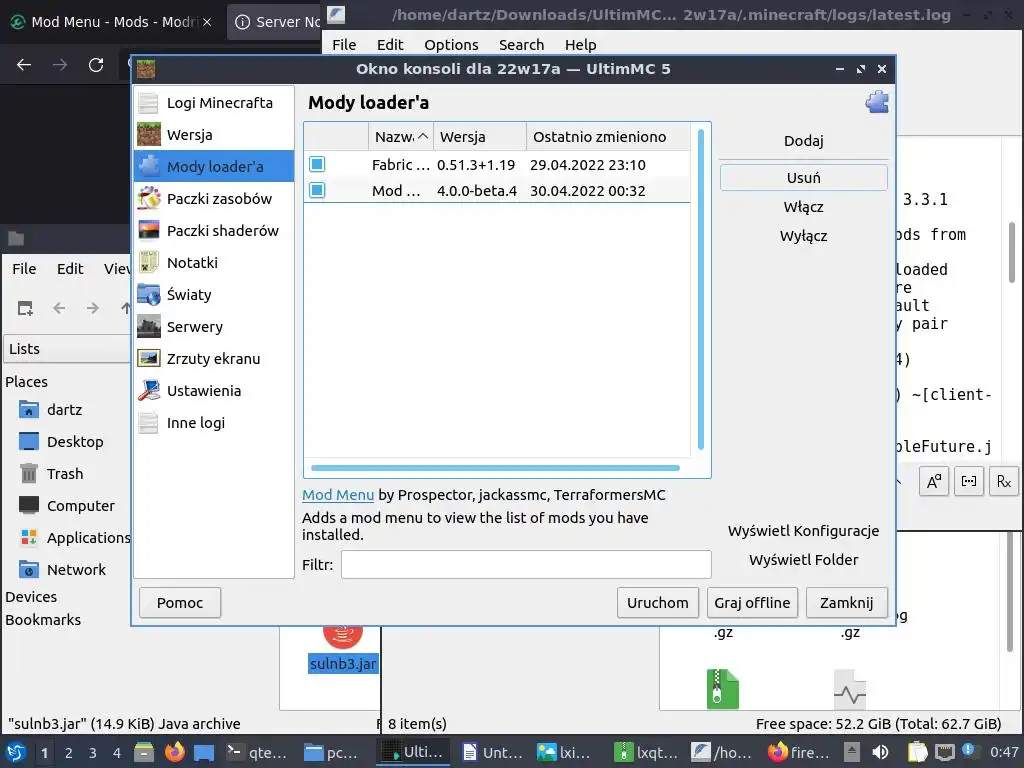Open clipboard manager tray icon
This screenshot has height=768, width=1024.
coord(917,752)
